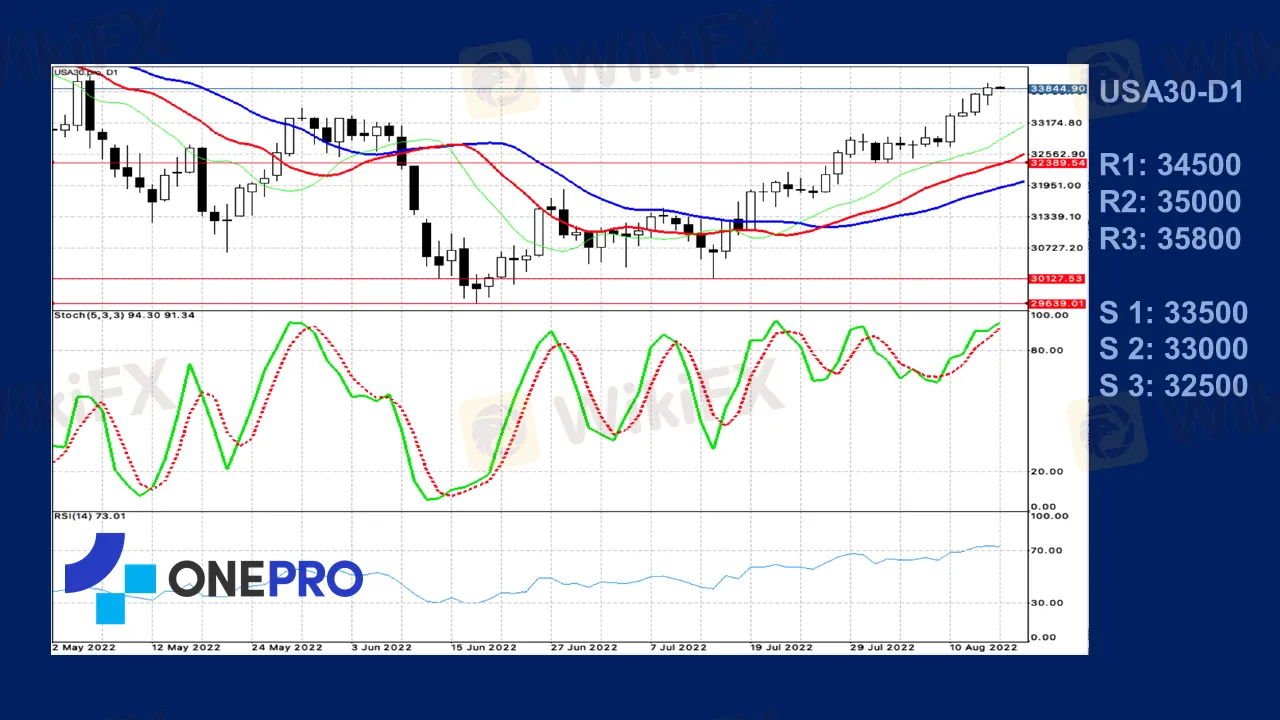Select the S 1: 33500 support level
This screenshot has width=1280, height=720.
pyautogui.click(x=1173, y=313)
